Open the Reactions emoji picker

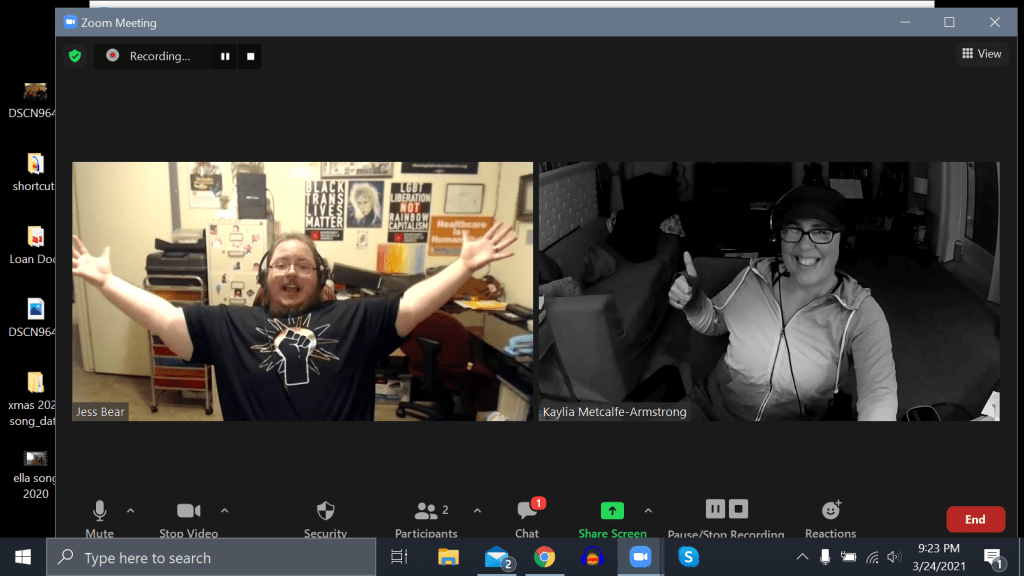830,512
